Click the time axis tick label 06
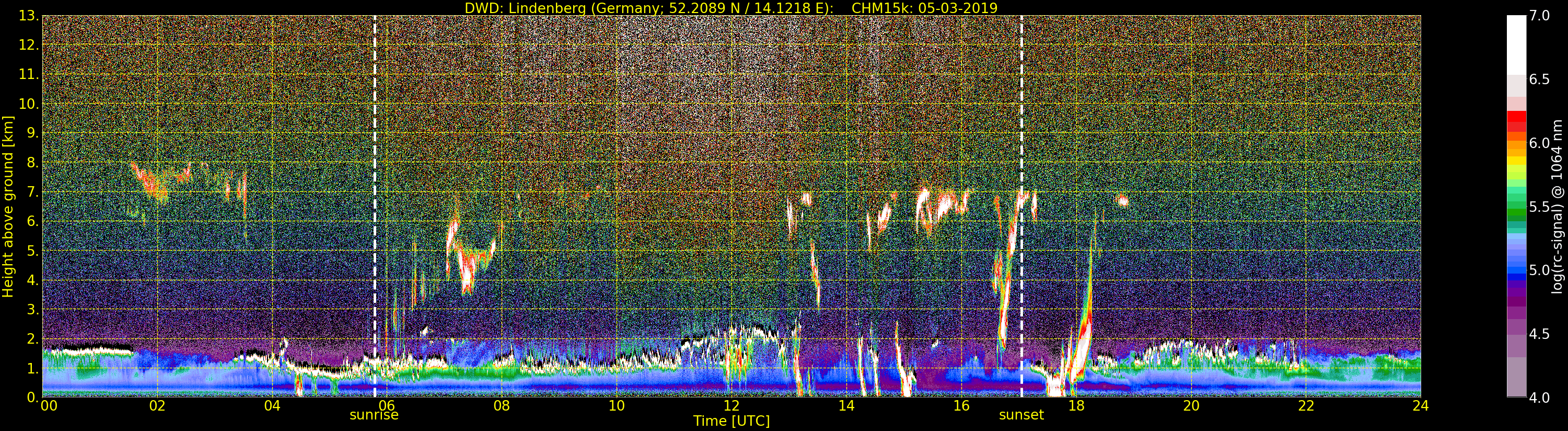This screenshot has width=1568, height=431. click(387, 406)
